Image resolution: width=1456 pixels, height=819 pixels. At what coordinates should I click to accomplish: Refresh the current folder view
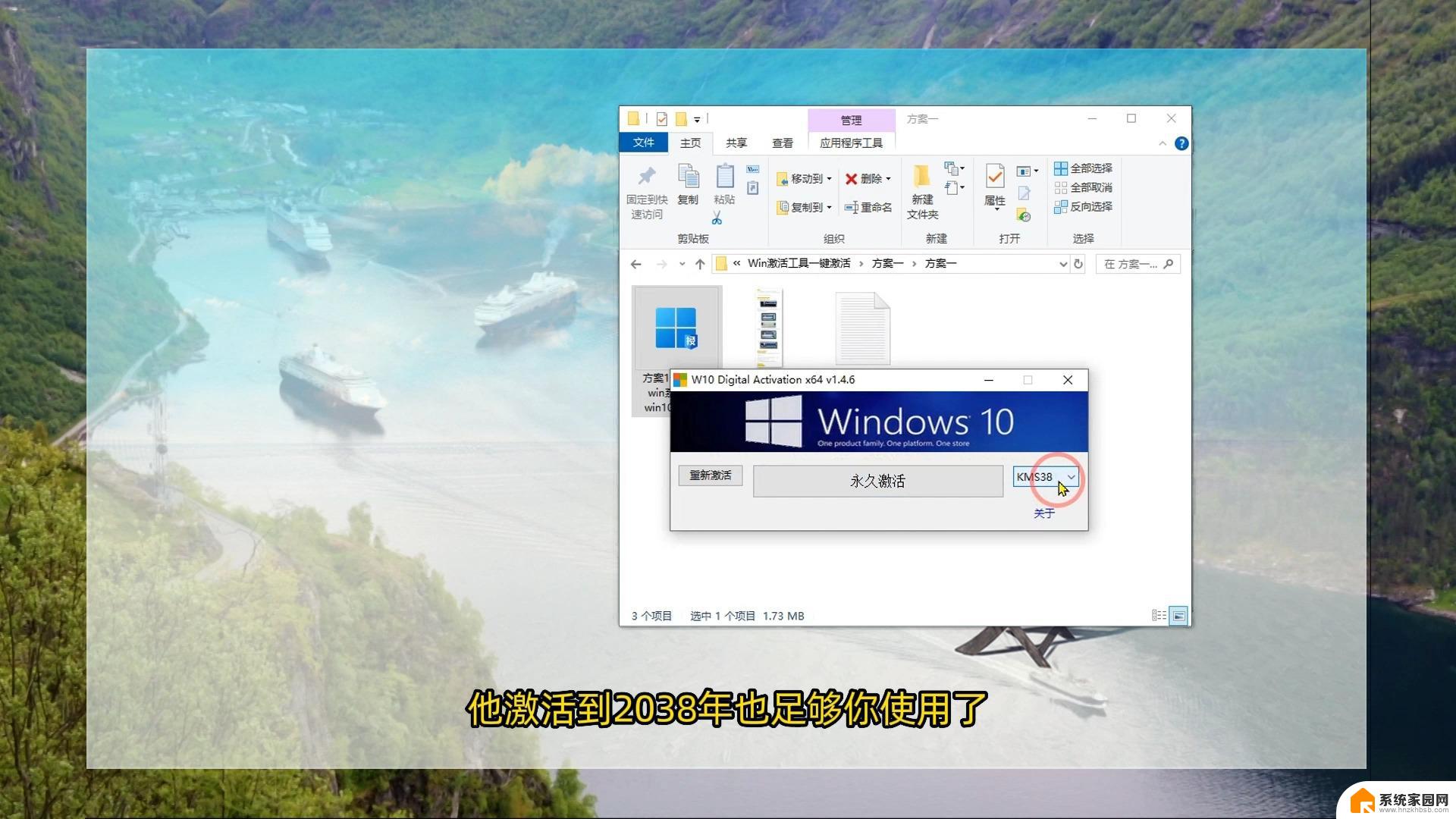pyautogui.click(x=1078, y=264)
